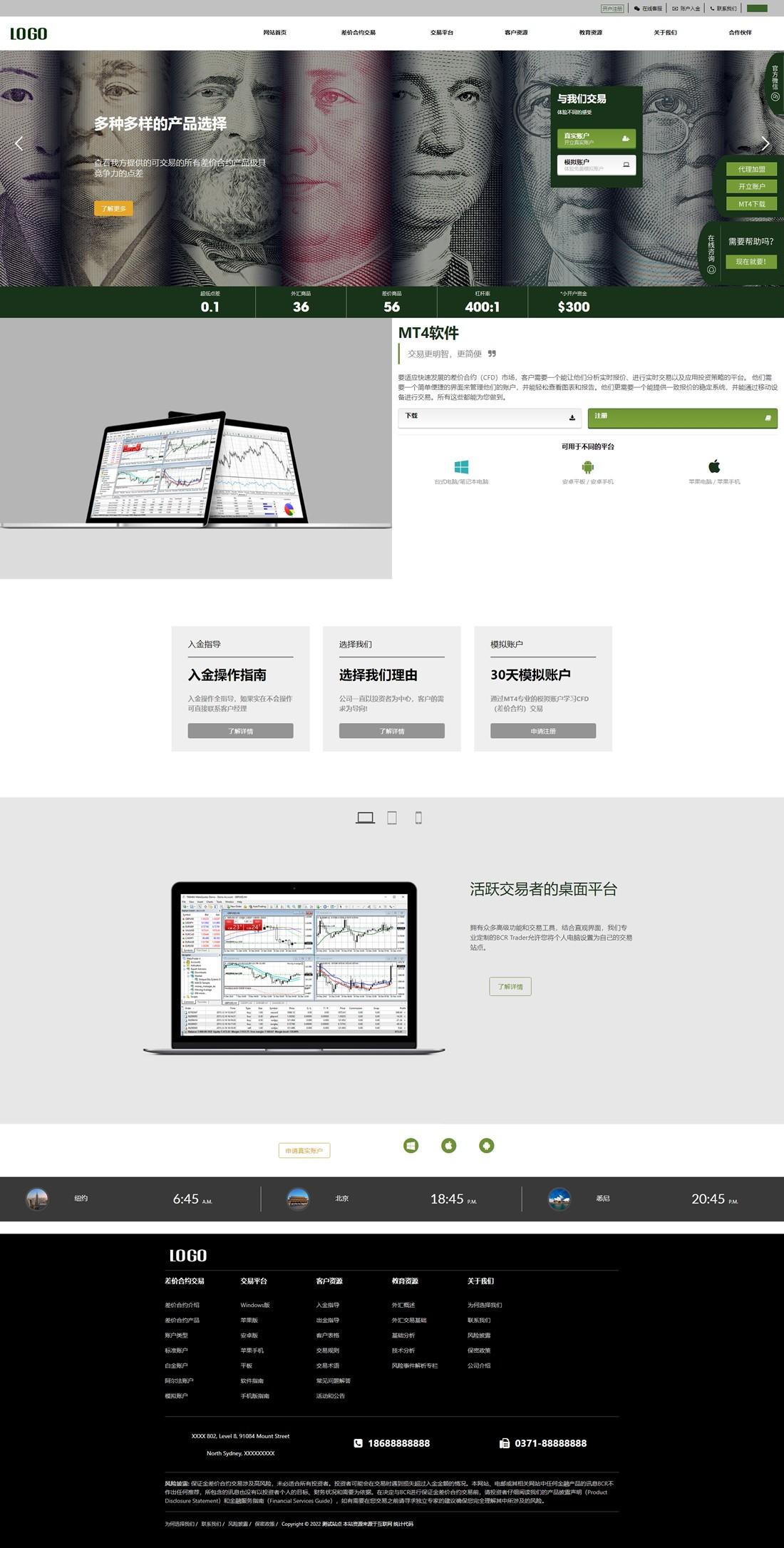This screenshot has width=784, height=1548.
Task: Click the next slide arrow on banner
Action: (x=765, y=143)
